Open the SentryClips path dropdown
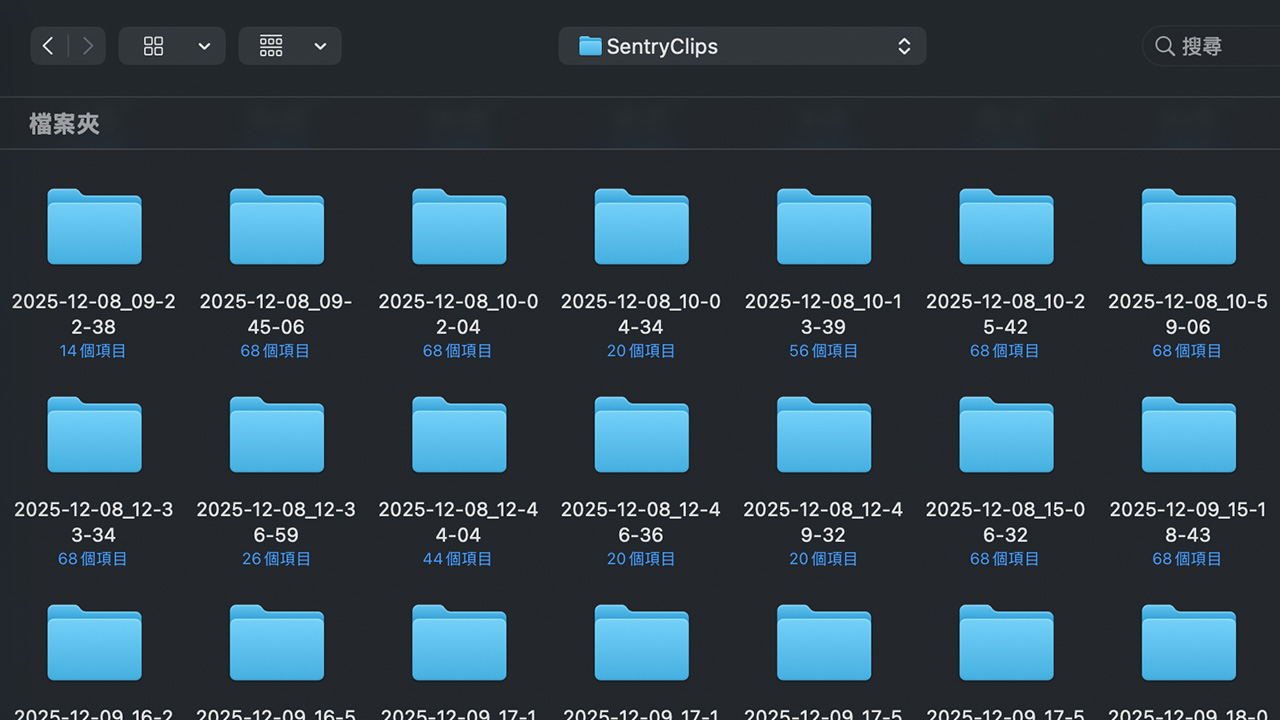 (742, 46)
